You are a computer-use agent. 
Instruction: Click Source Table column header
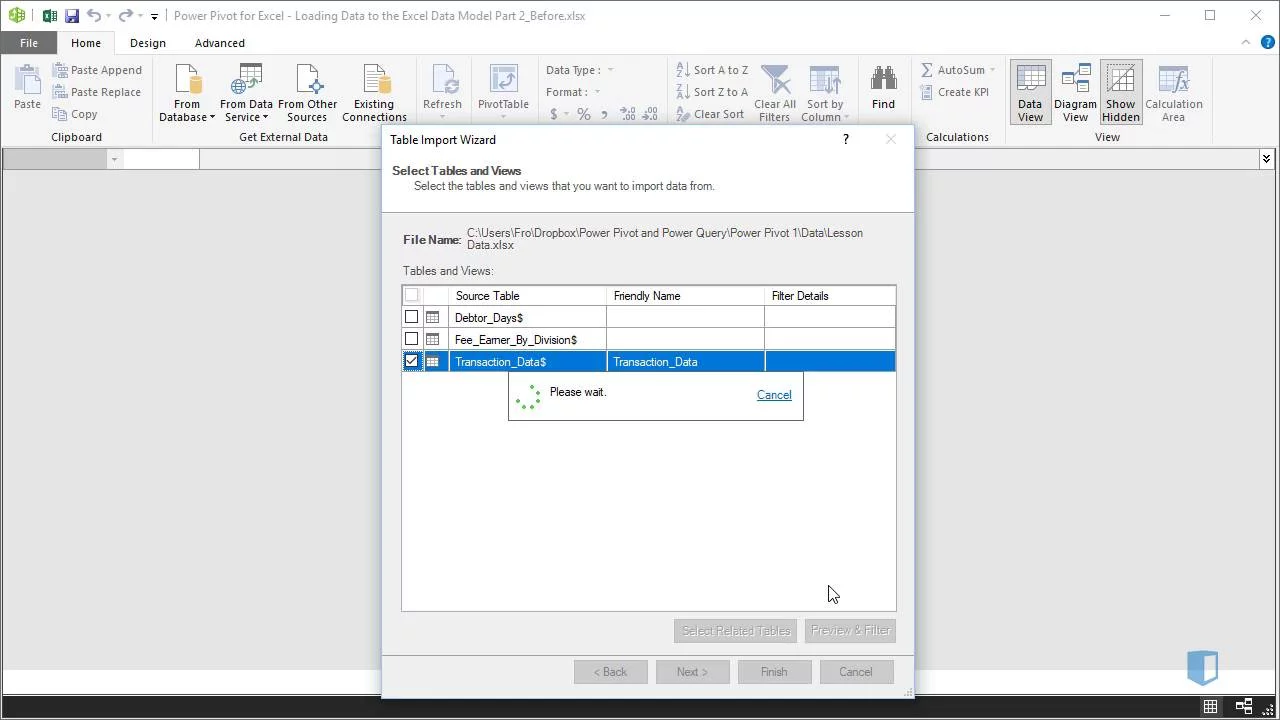point(527,295)
